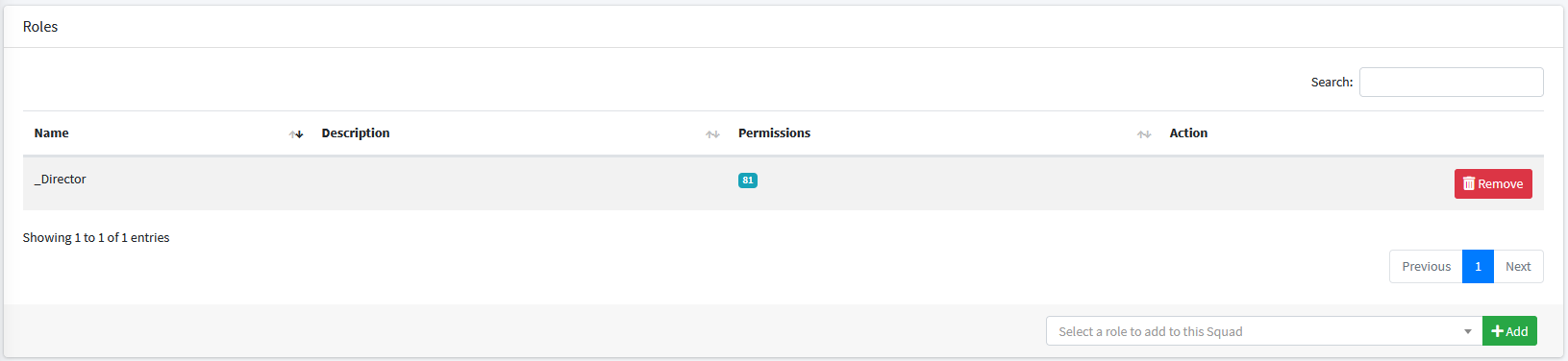Select page 1 in pagination
This screenshot has width=1568, height=361.
coord(1478,267)
